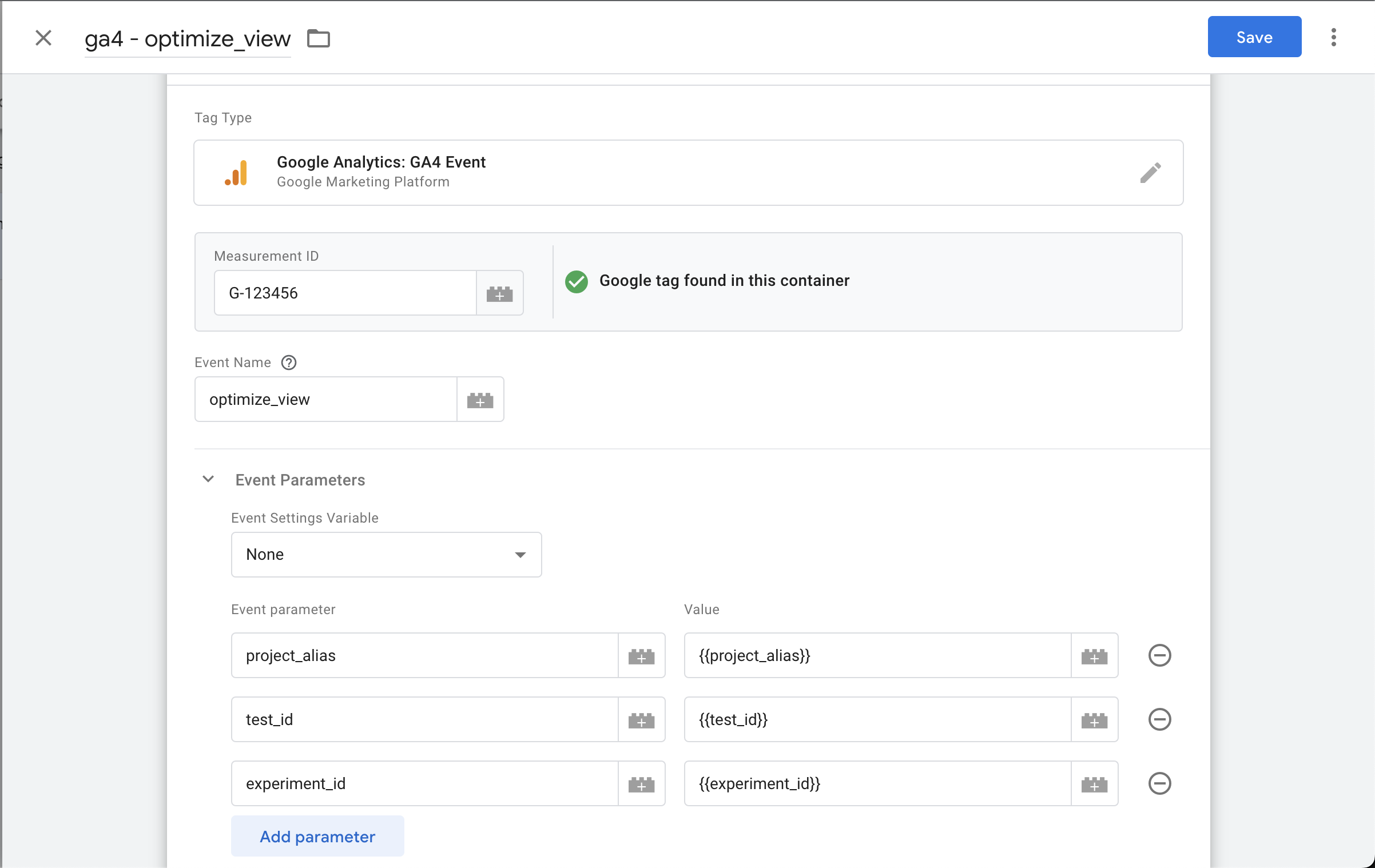This screenshot has height=868, width=1375.
Task: Open variable picker for experiment_id parameter name
Action: [x=642, y=783]
